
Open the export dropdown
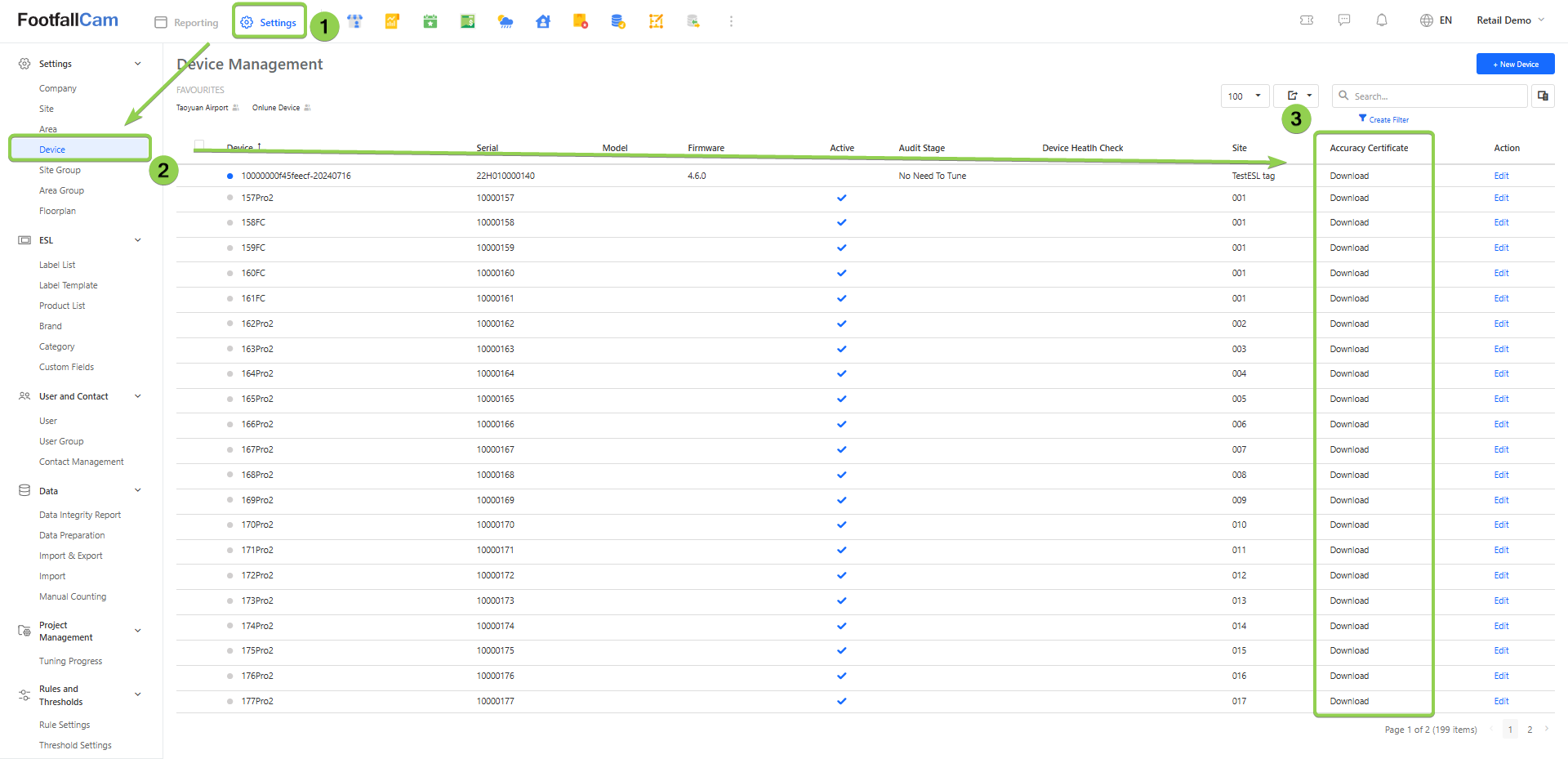tap(1296, 96)
